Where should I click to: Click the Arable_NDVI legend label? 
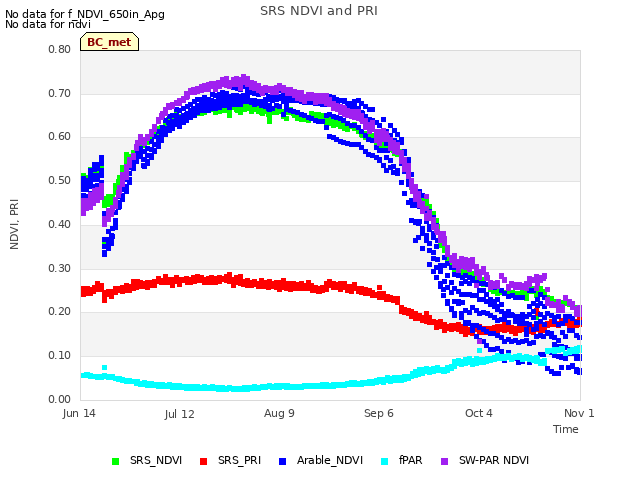coord(330,460)
